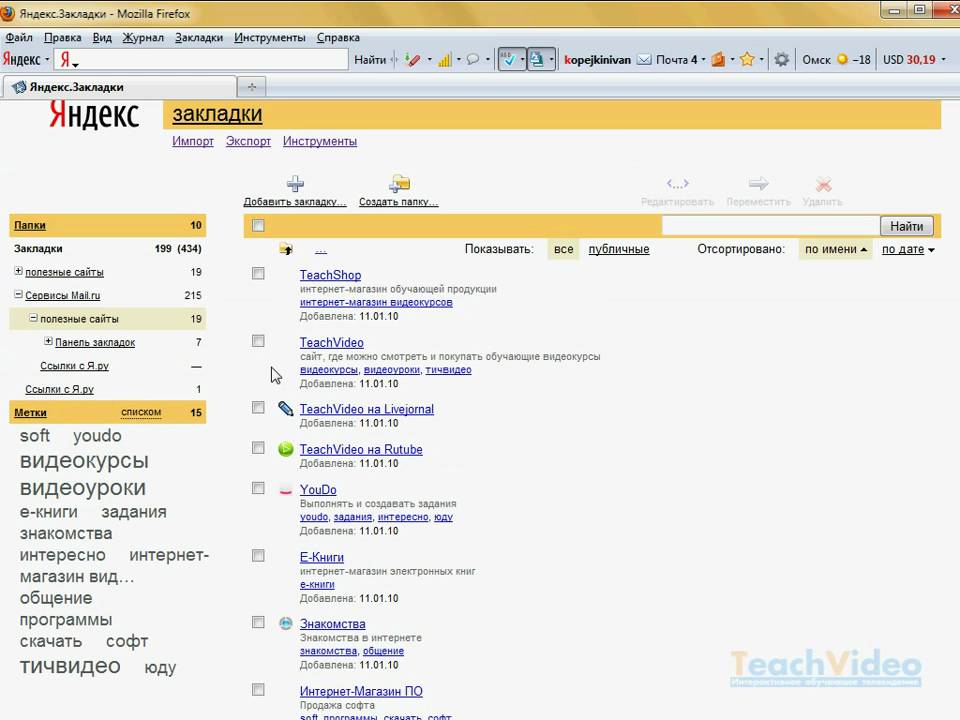Viewport: 960px width, 720px height.
Task: Click the page translation toolbar icon
Action: 537,59
